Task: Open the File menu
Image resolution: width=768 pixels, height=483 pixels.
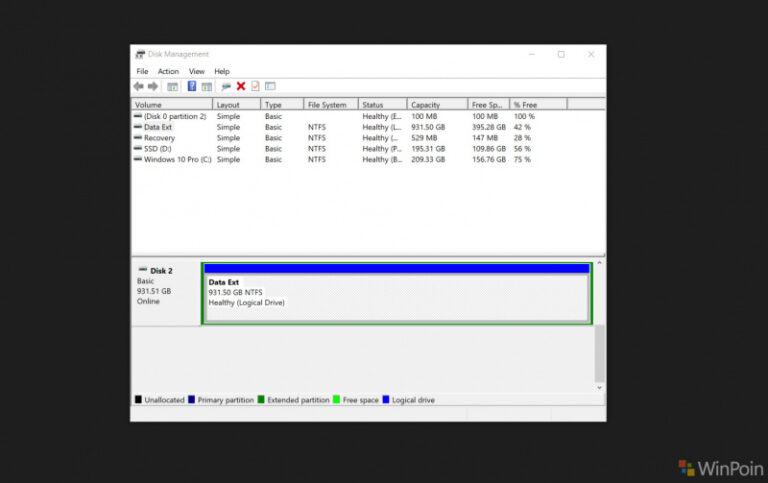Action: [142, 72]
